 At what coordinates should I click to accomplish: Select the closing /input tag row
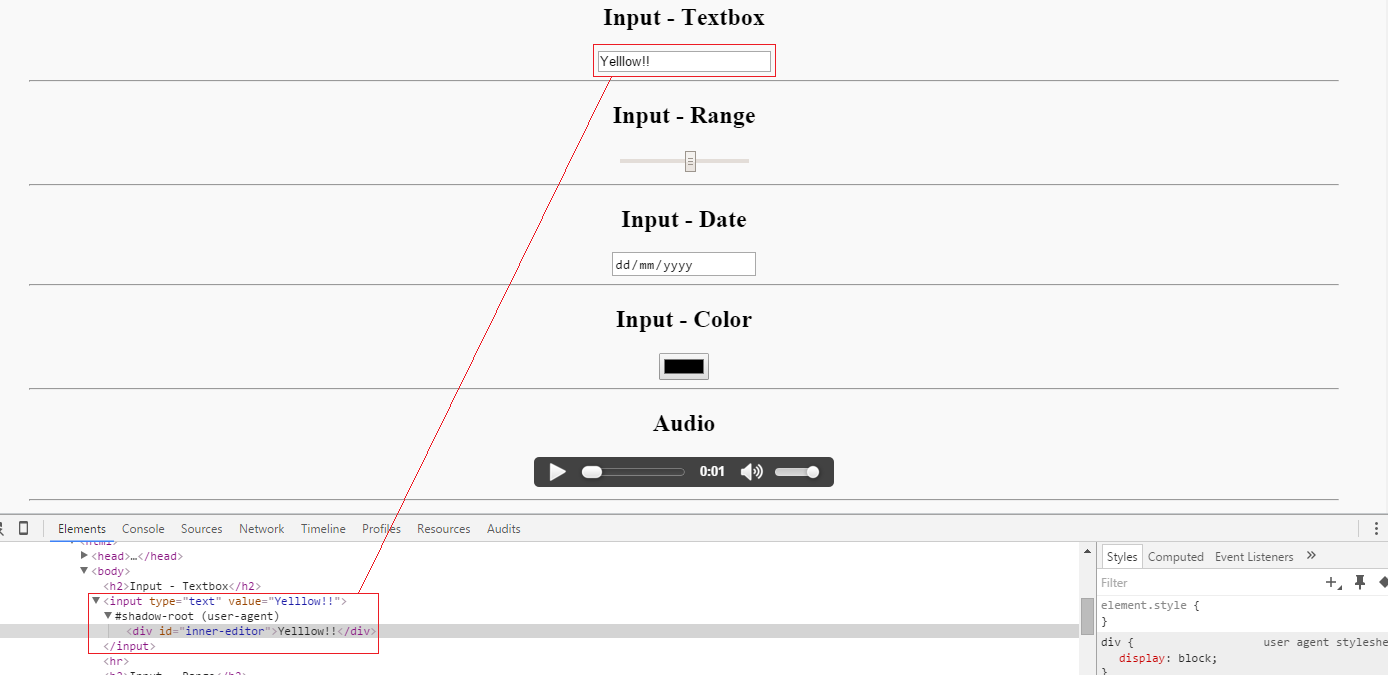(127, 646)
